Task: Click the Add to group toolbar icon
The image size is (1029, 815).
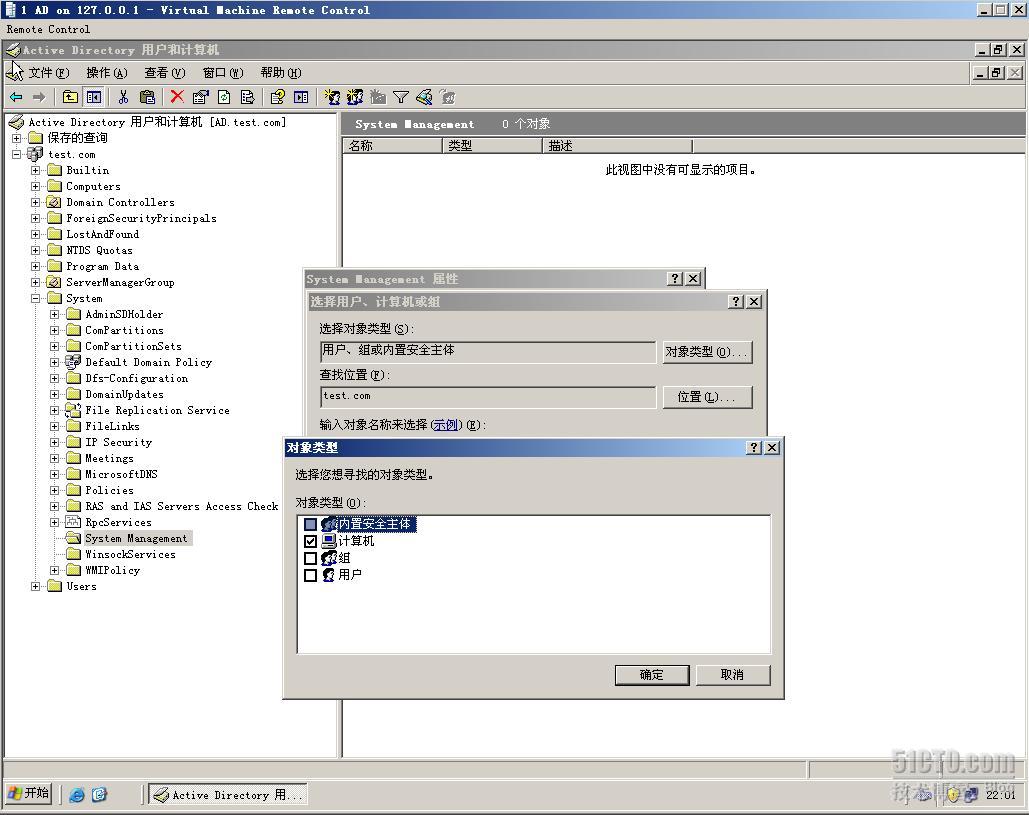Action: point(448,97)
